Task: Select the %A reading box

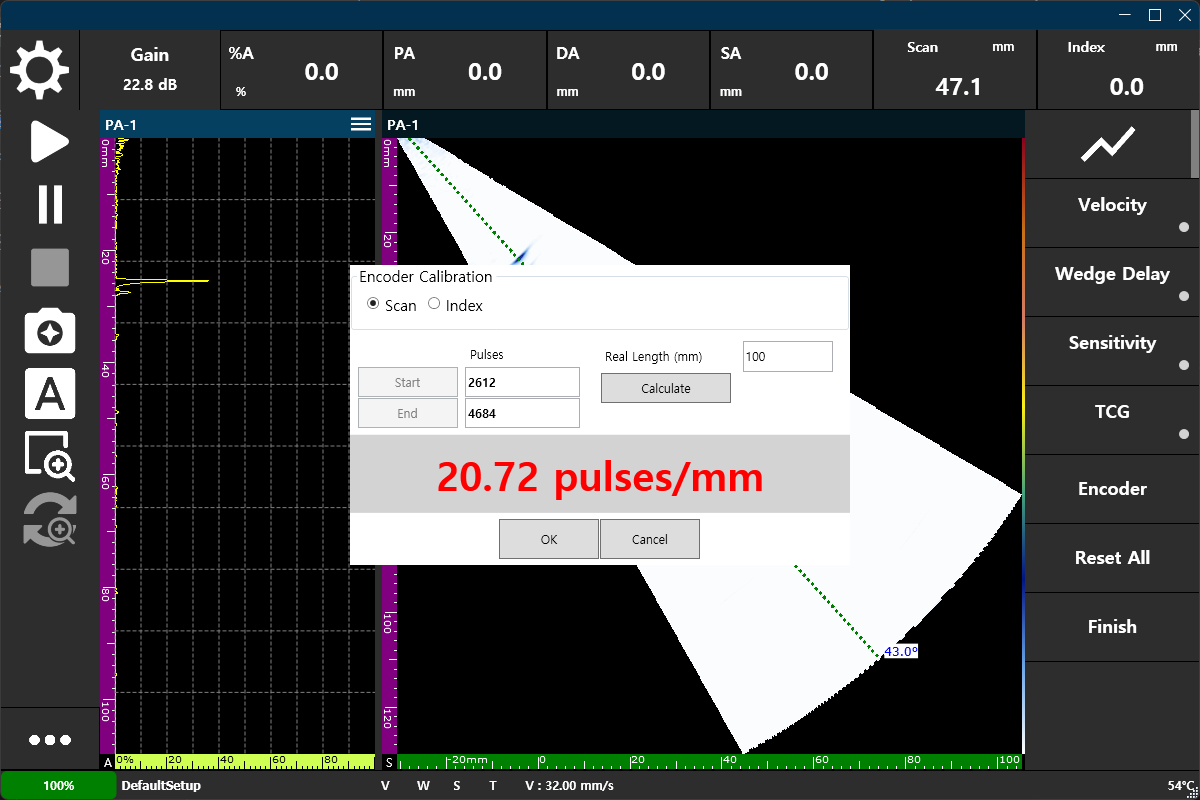Action: point(301,70)
